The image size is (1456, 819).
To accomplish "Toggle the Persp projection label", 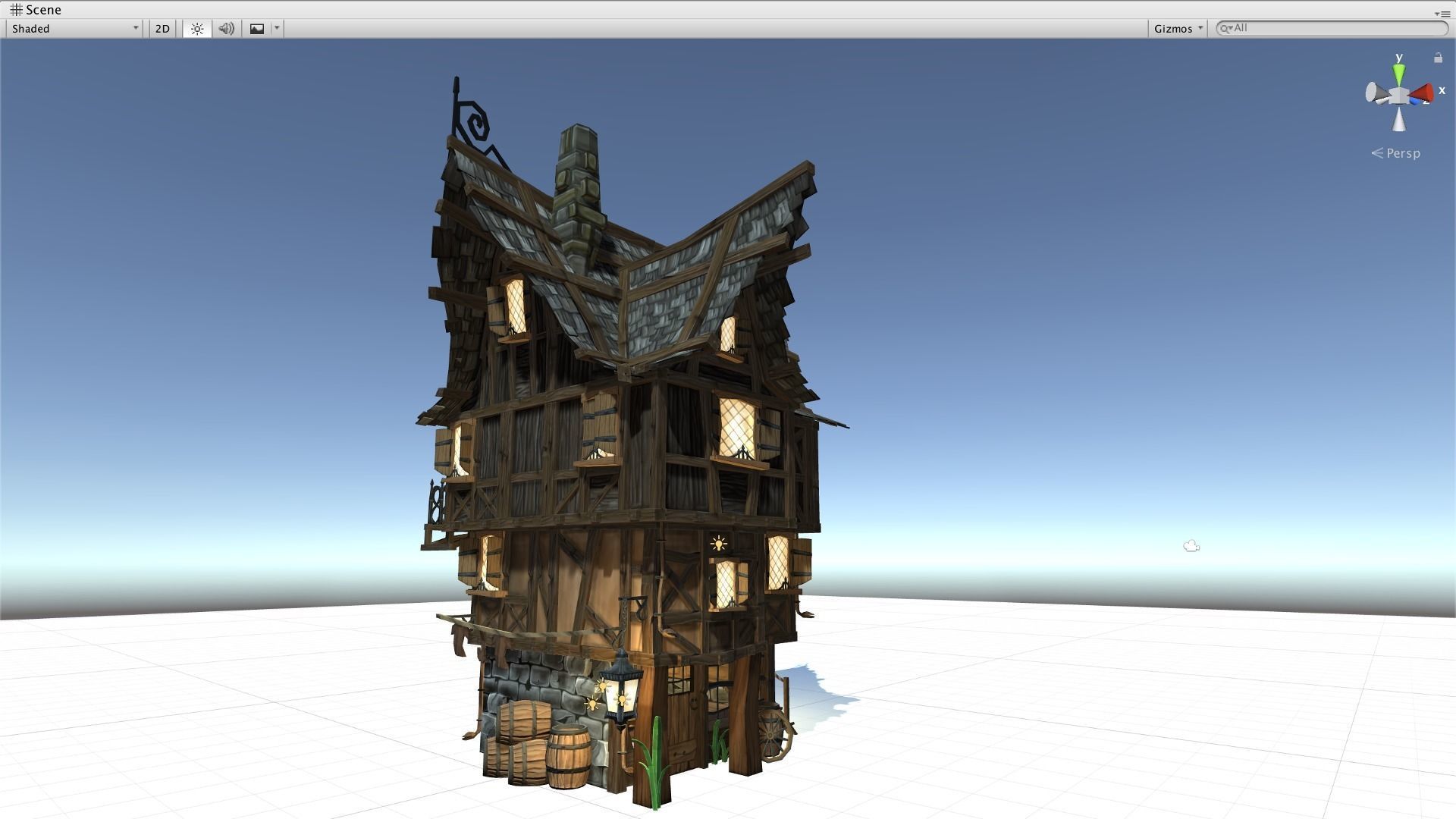I will tap(1396, 153).
